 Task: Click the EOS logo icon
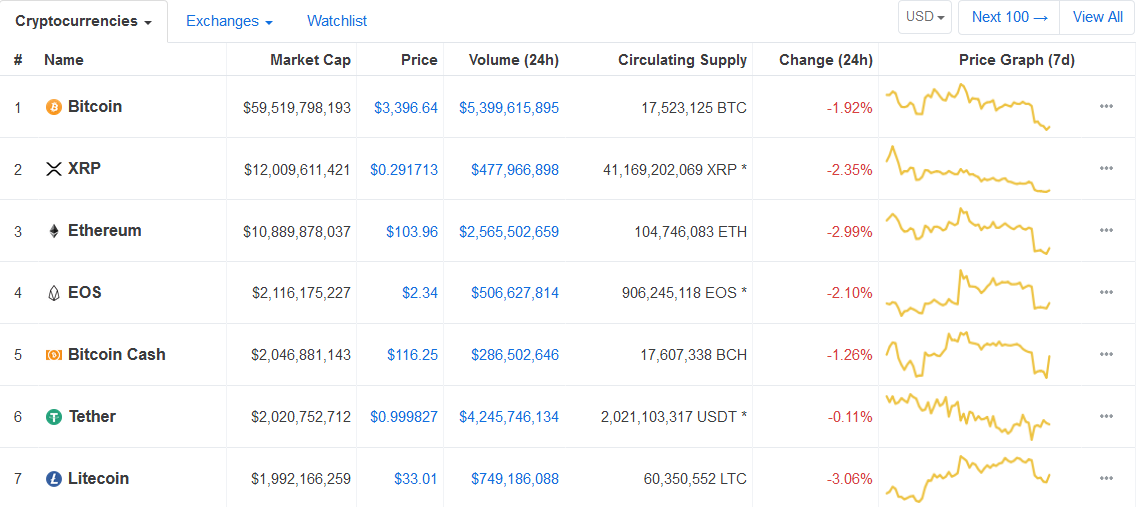54,293
